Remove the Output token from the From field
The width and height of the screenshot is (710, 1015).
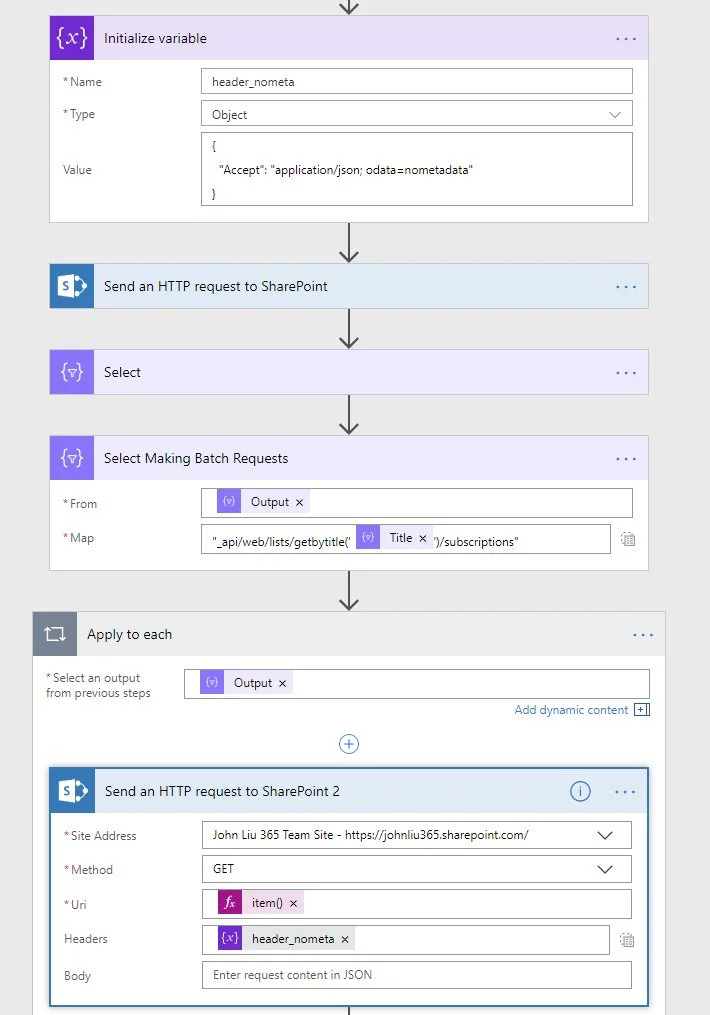[299, 503]
